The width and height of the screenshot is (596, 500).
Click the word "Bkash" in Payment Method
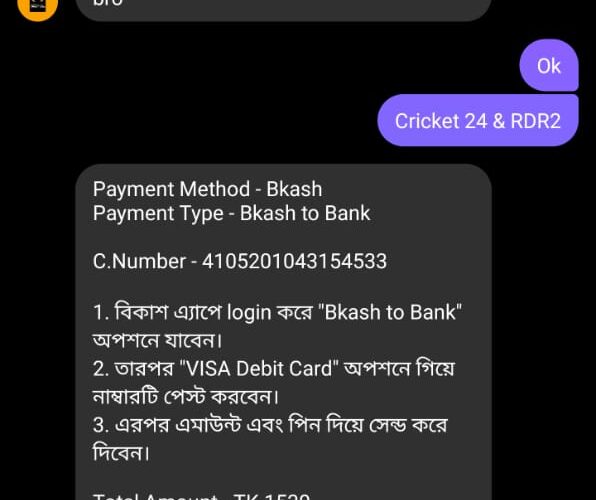(294, 189)
